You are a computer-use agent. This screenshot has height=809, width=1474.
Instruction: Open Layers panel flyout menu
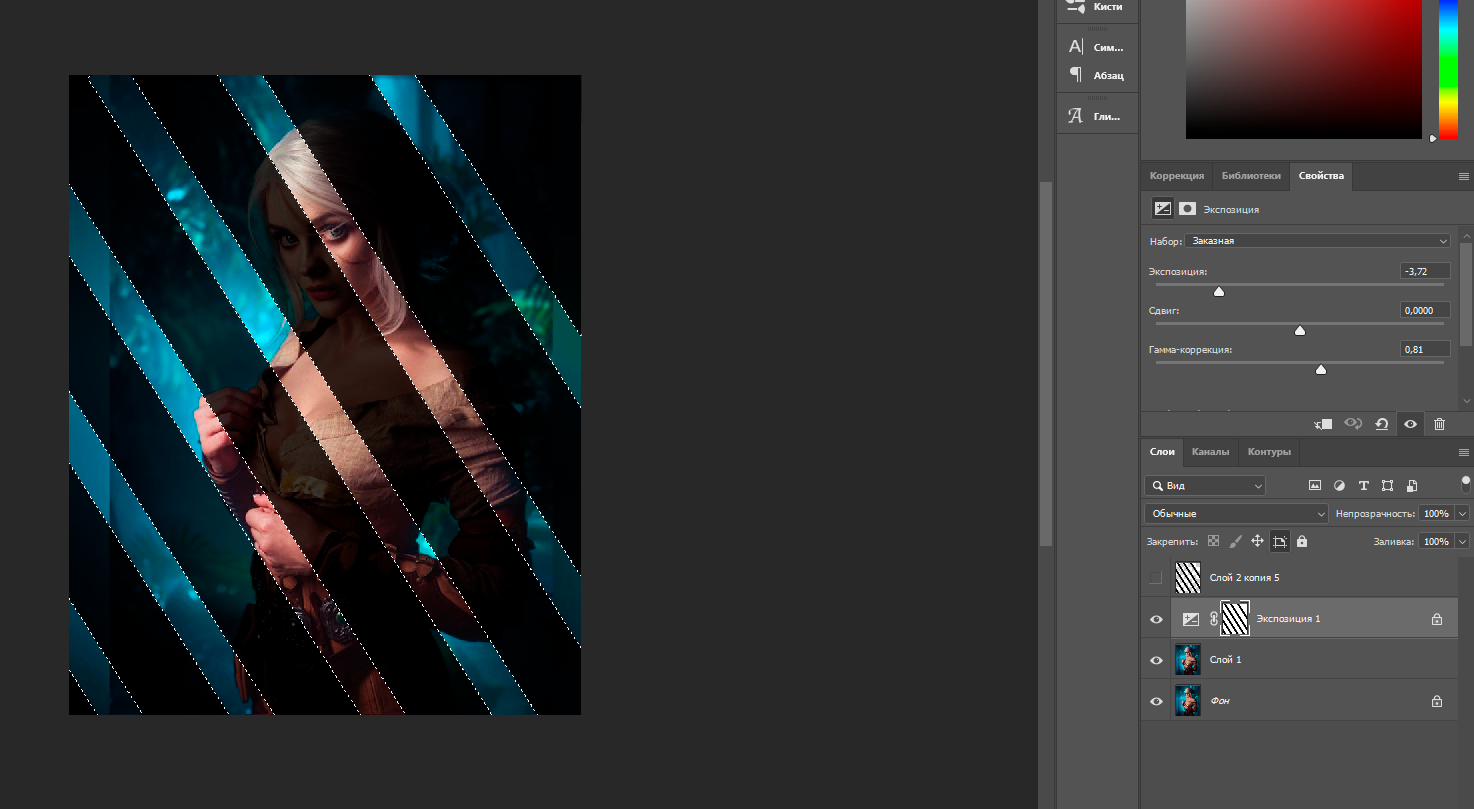(x=1464, y=452)
